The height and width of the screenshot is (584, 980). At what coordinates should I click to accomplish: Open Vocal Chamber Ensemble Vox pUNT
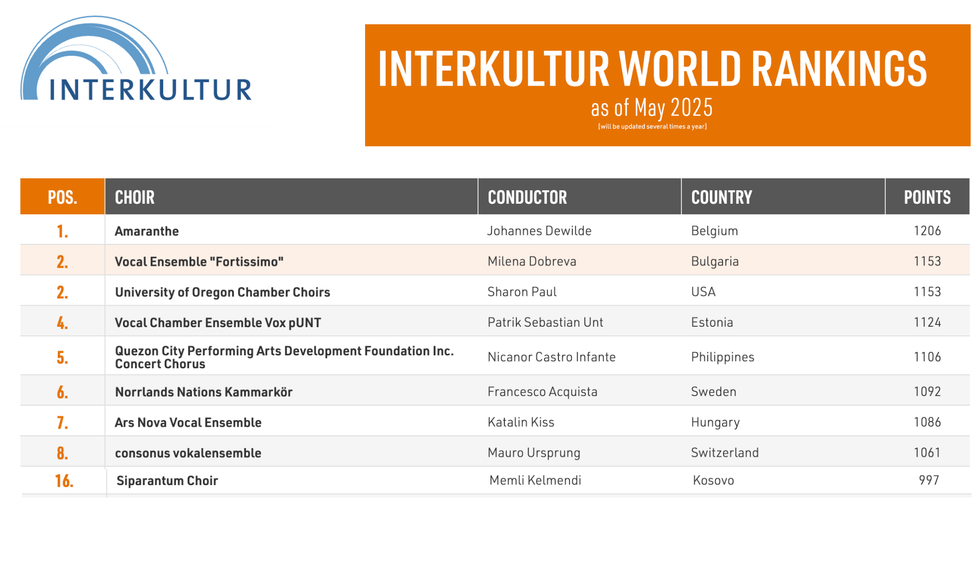pyautogui.click(x=216, y=323)
